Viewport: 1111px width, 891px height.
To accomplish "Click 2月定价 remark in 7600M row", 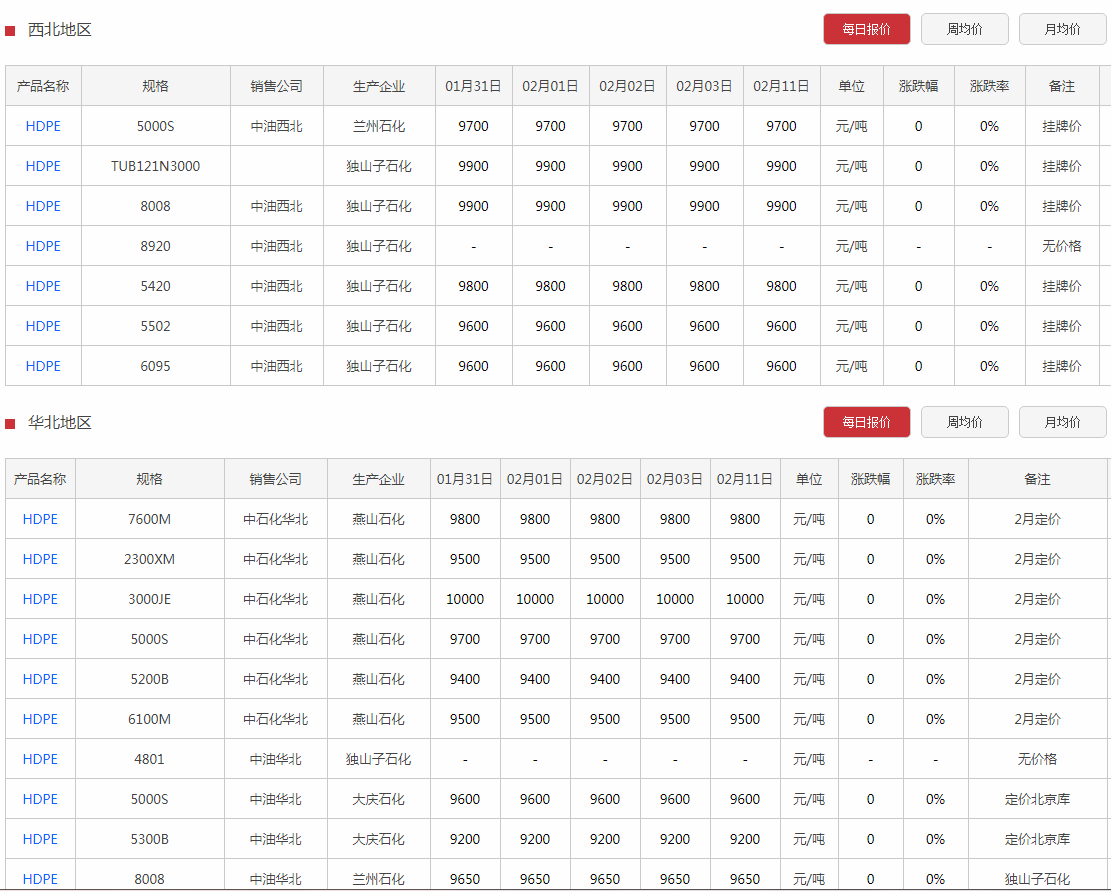I will click(x=1037, y=519).
